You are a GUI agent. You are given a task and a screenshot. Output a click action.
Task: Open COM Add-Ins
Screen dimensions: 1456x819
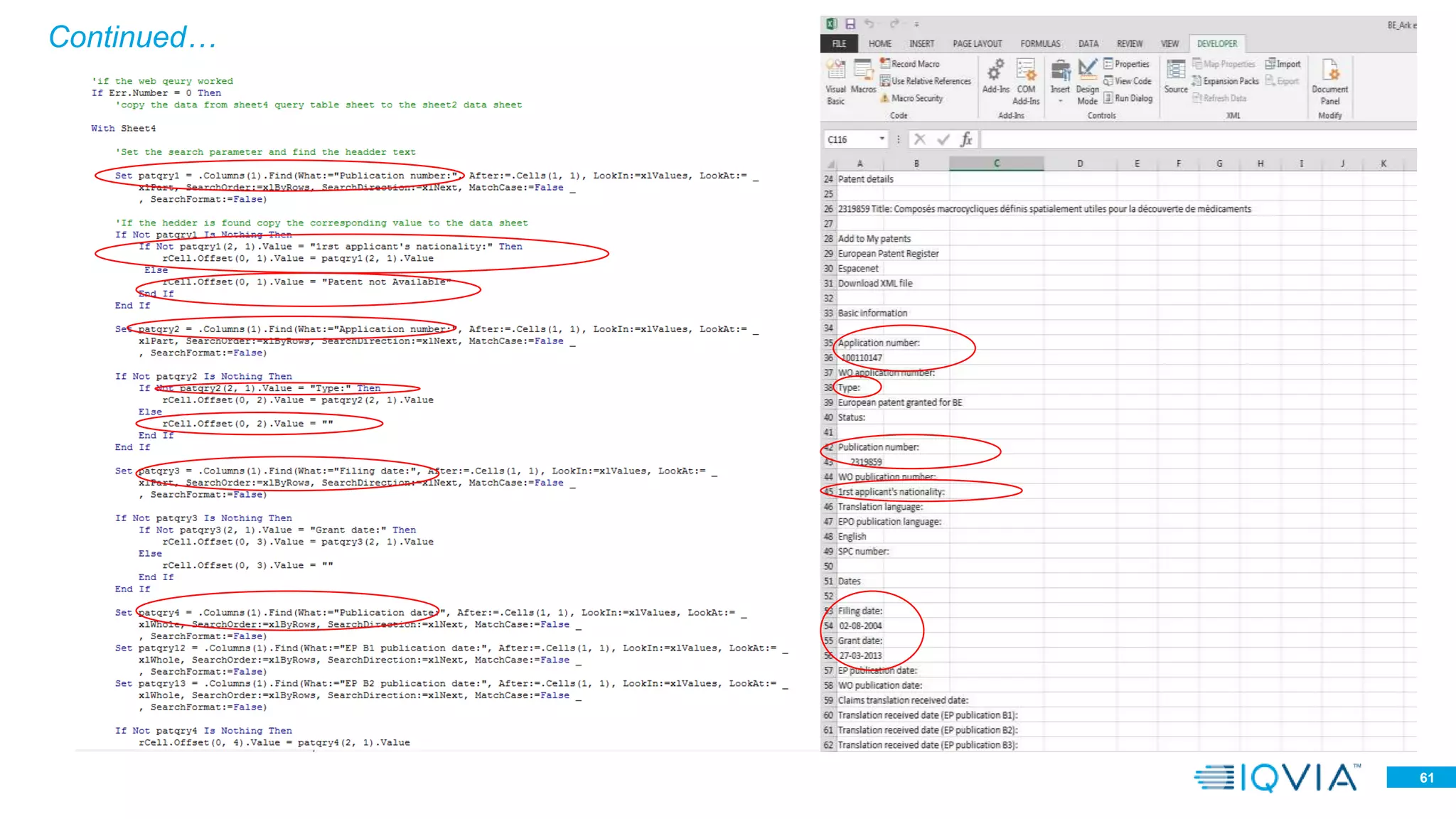point(1026,80)
